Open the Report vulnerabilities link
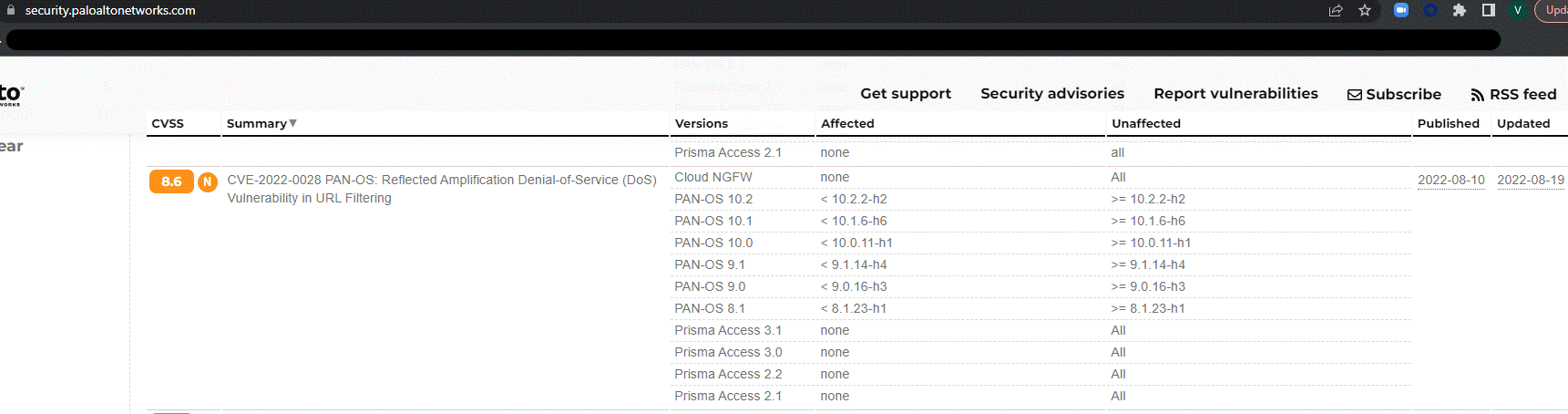Image resolution: width=1568 pixels, height=414 pixels. (x=1235, y=93)
